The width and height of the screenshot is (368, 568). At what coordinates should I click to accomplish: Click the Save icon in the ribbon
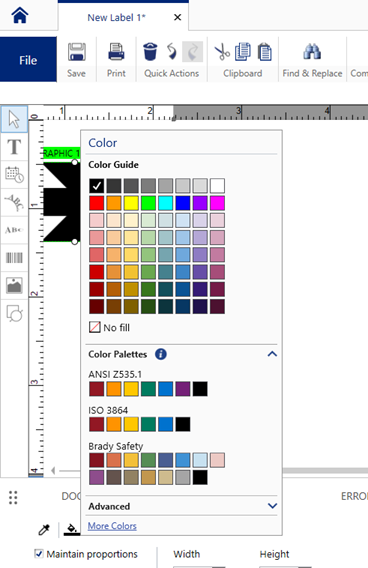(76, 52)
